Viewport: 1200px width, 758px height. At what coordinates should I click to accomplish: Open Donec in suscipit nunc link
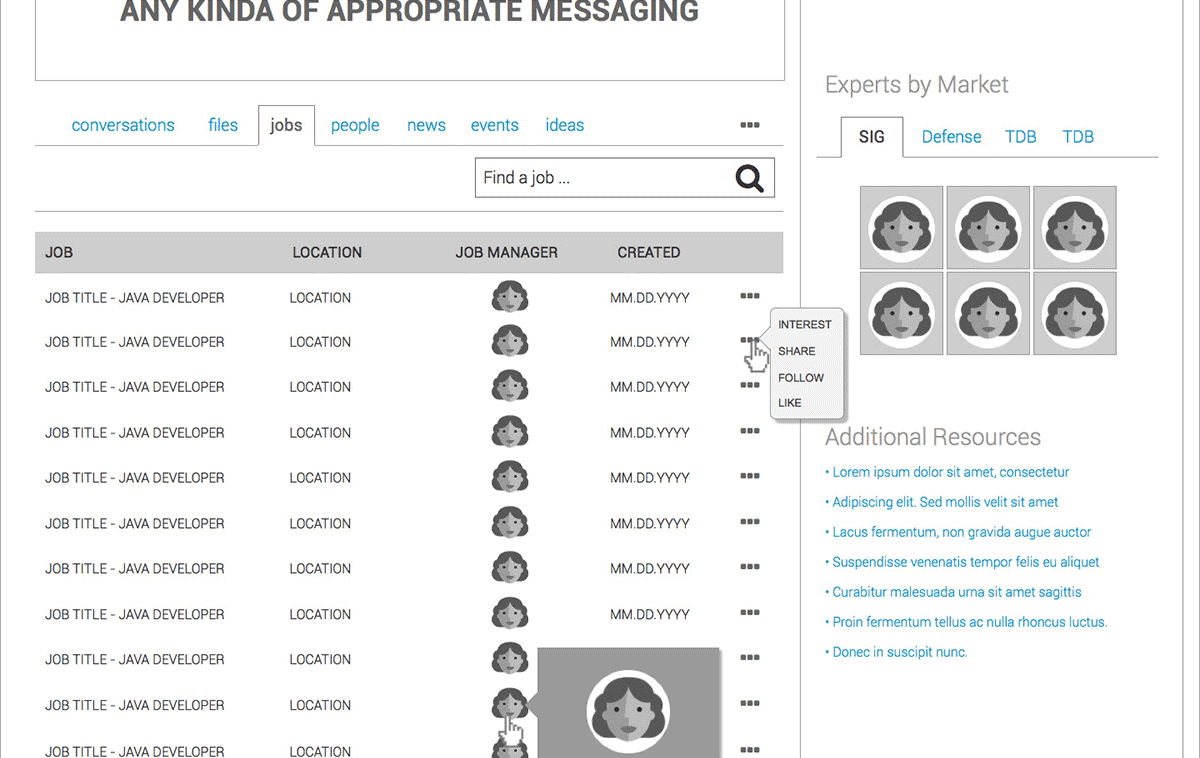[899, 652]
